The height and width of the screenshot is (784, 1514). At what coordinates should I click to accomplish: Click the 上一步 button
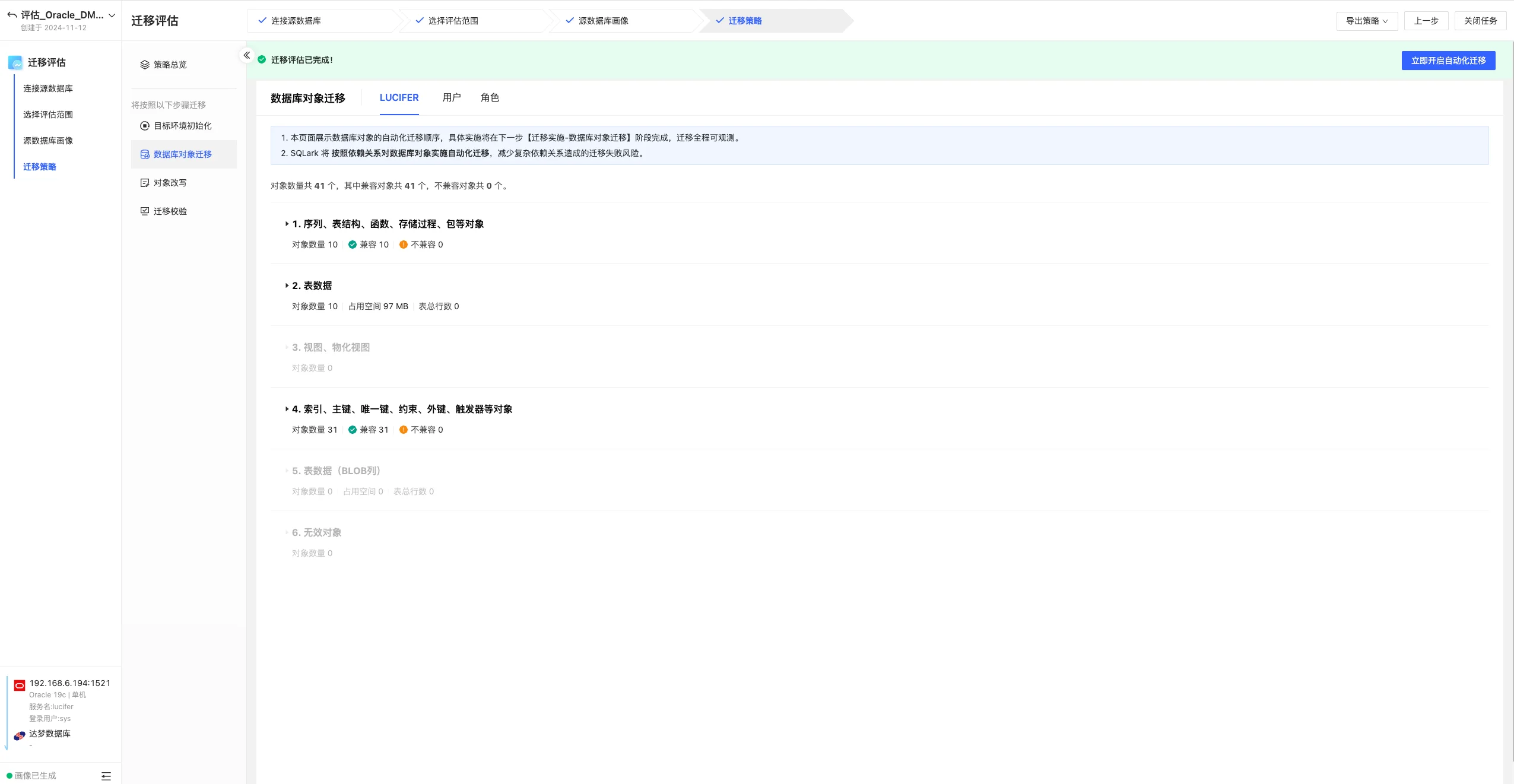pos(1426,21)
